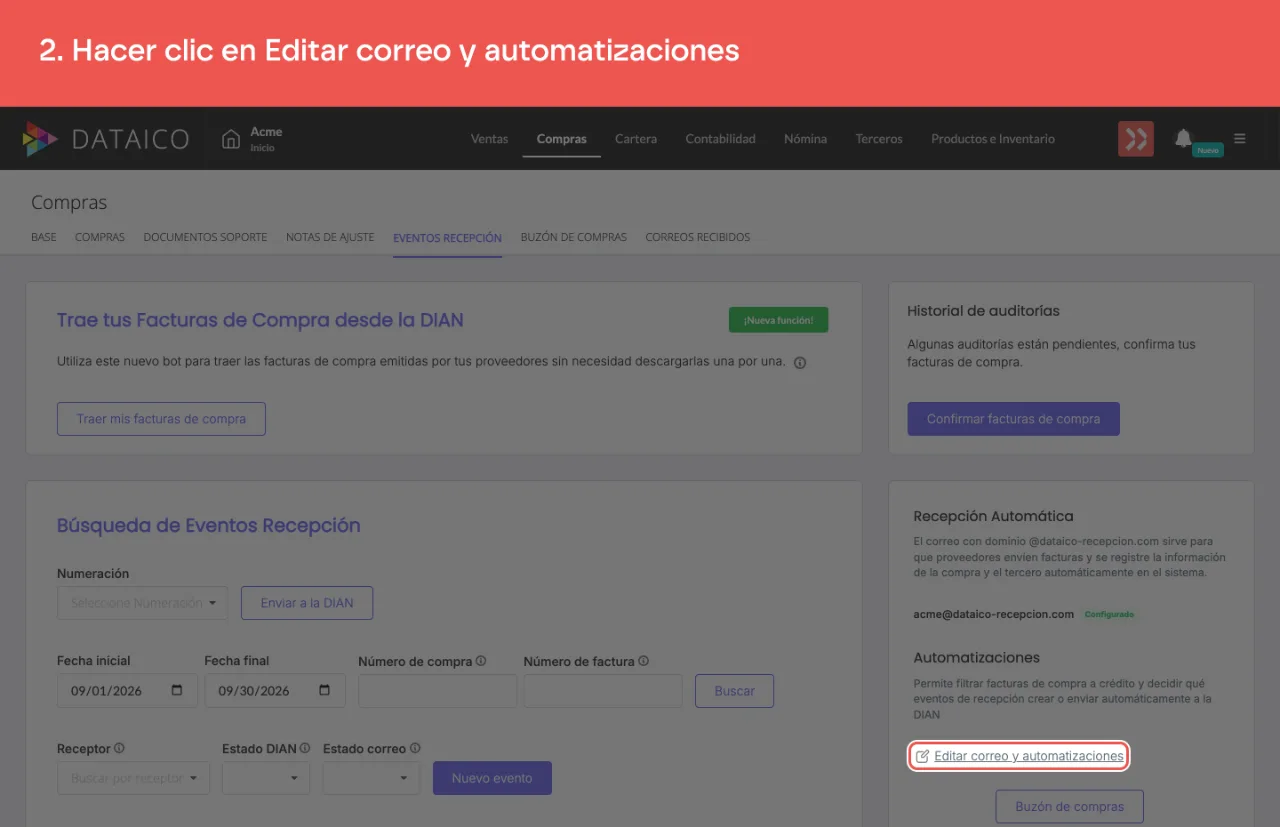Open the Nómina menu
1280x827 pixels.
coord(806,139)
